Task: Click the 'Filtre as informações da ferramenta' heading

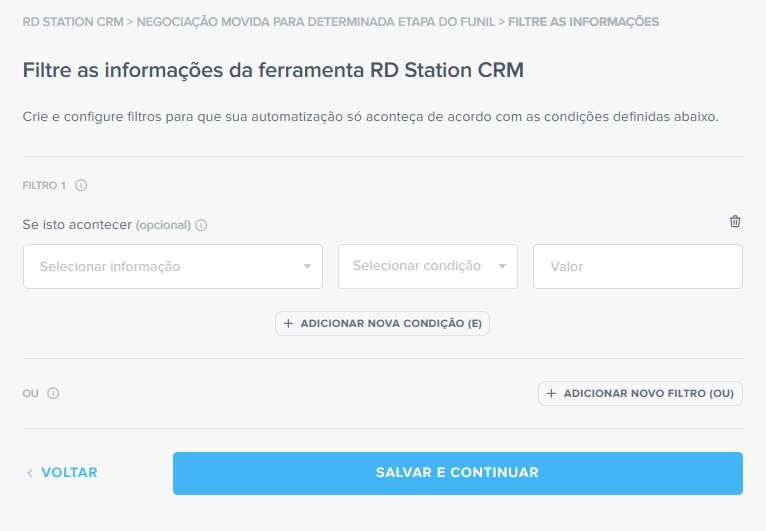Action: tap(273, 70)
